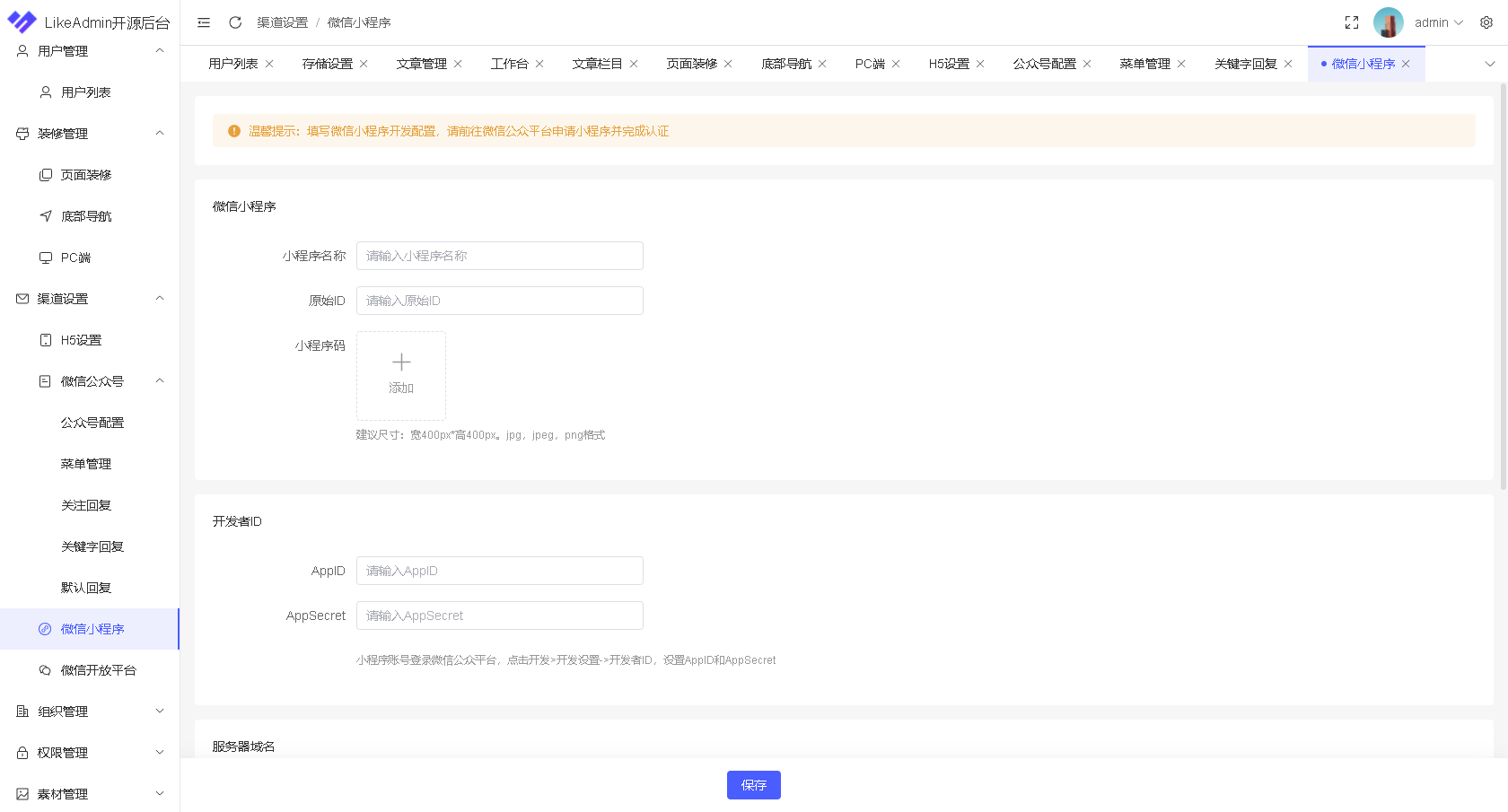Screen dimensions: 1508x812
Task: Click the 小程序名称 input field
Action: [x=500, y=256]
